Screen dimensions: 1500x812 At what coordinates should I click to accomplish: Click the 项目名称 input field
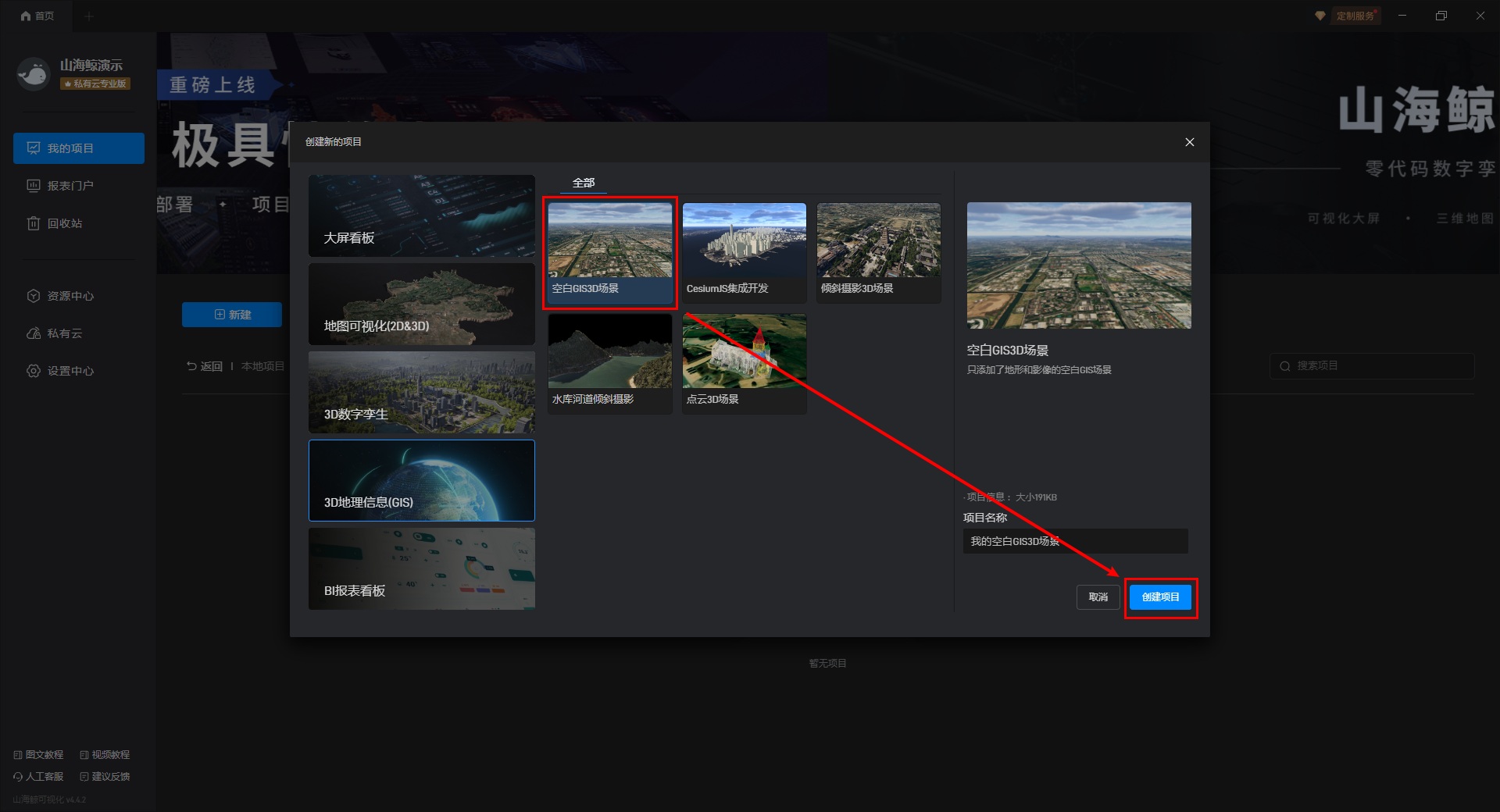(x=1075, y=541)
